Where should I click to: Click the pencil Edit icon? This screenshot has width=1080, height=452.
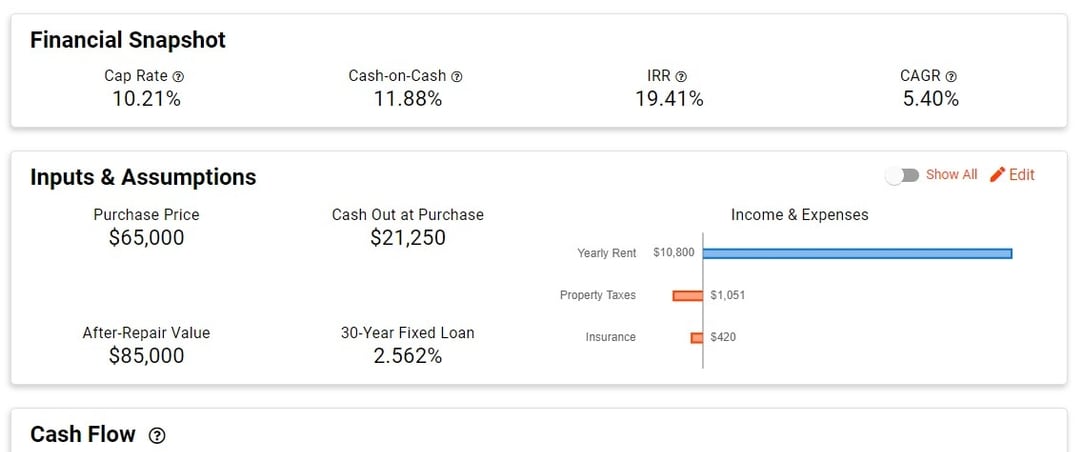click(x=997, y=175)
